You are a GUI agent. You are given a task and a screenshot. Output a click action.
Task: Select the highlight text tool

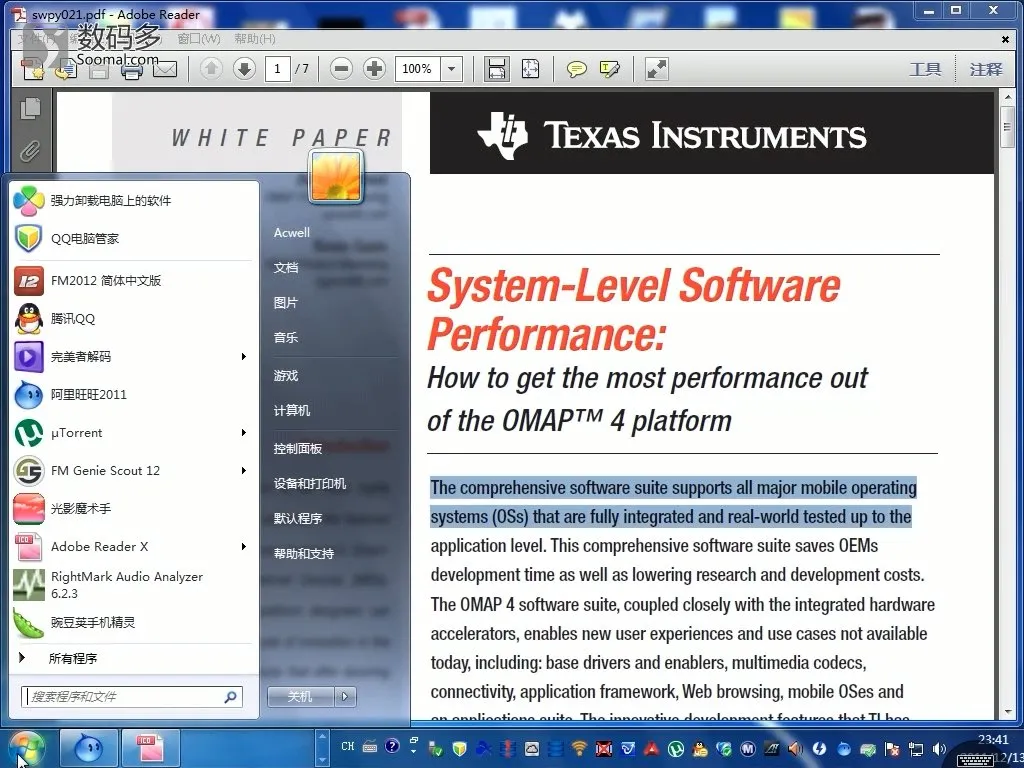coord(609,69)
